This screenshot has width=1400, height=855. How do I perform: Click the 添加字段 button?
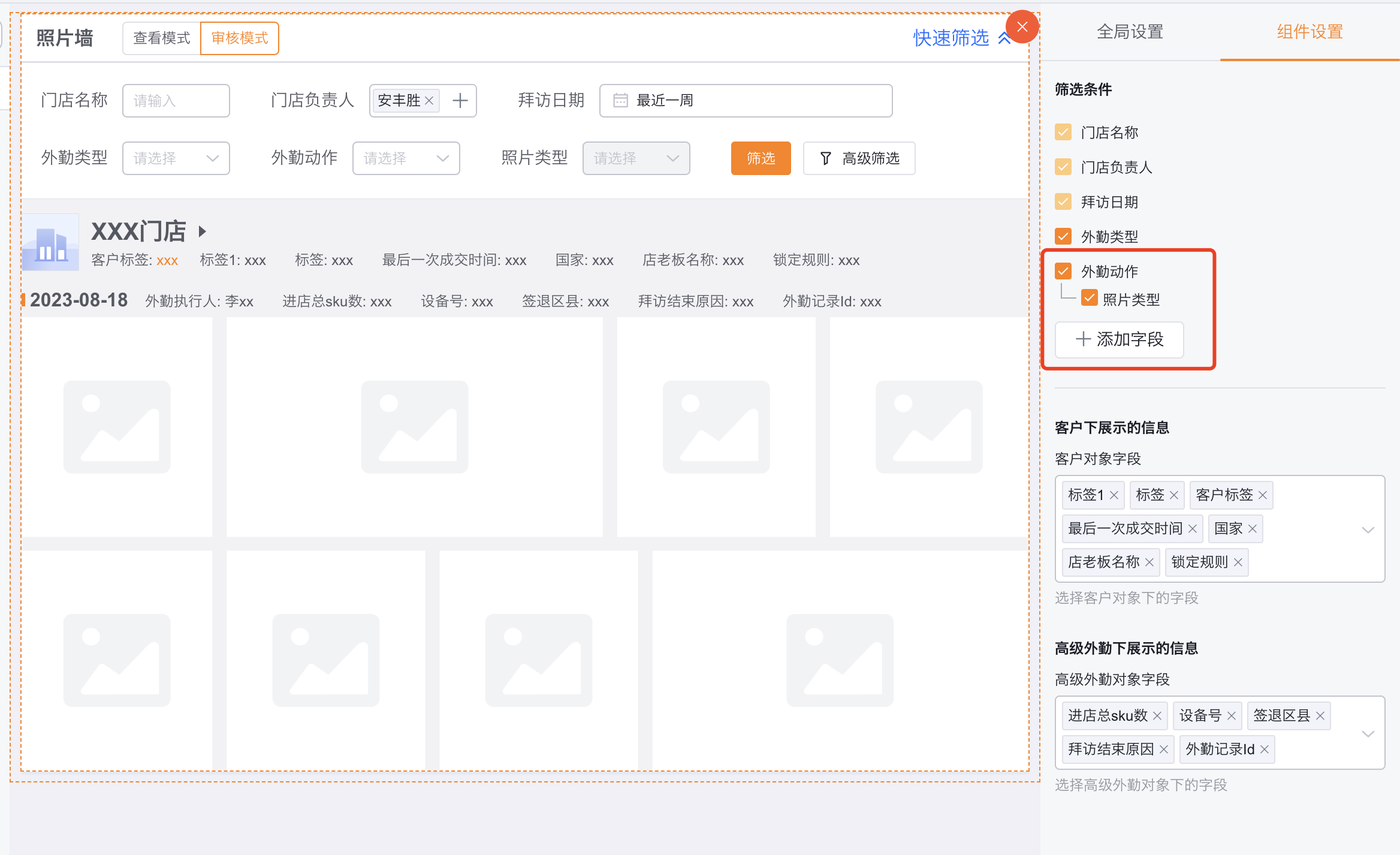(1118, 339)
